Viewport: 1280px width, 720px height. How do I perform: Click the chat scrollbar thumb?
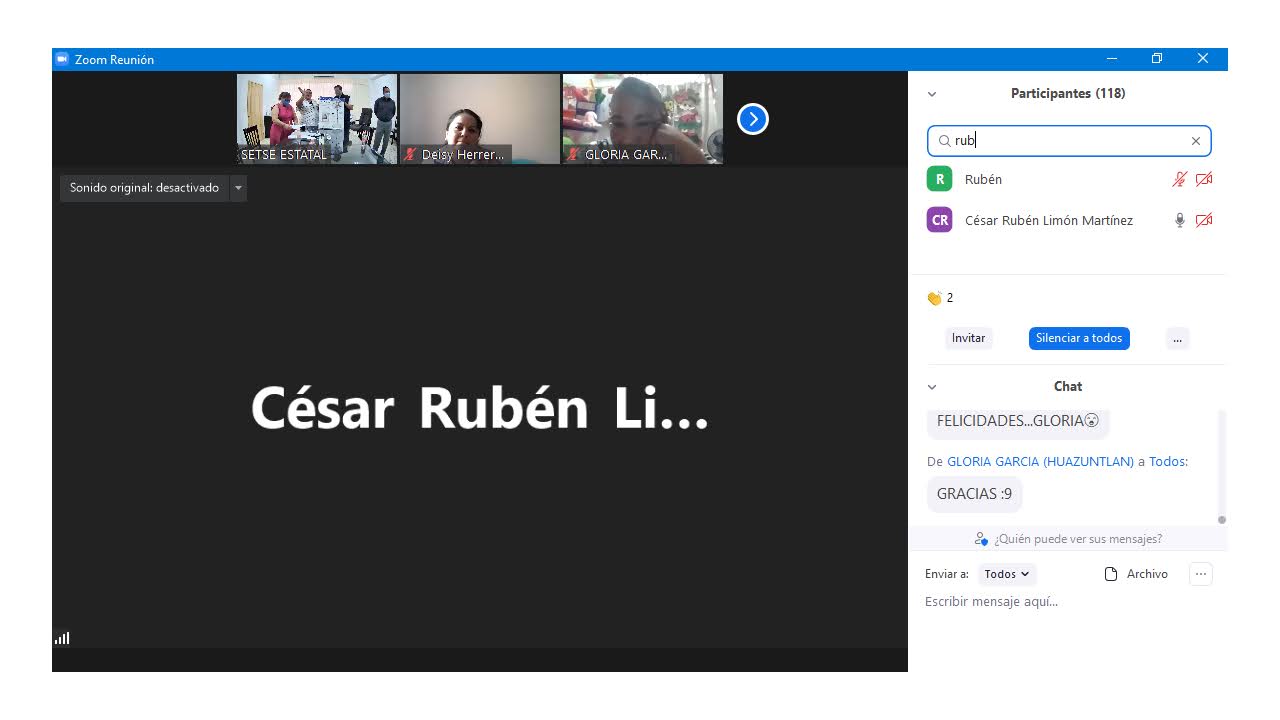click(x=1222, y=519)
